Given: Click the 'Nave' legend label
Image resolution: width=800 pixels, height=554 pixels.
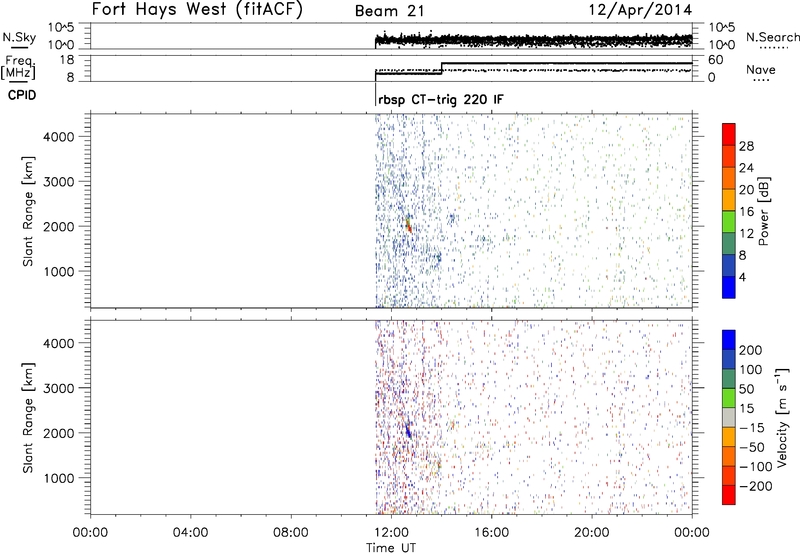Looking at the screenshot, I should [x=761, y=69].
